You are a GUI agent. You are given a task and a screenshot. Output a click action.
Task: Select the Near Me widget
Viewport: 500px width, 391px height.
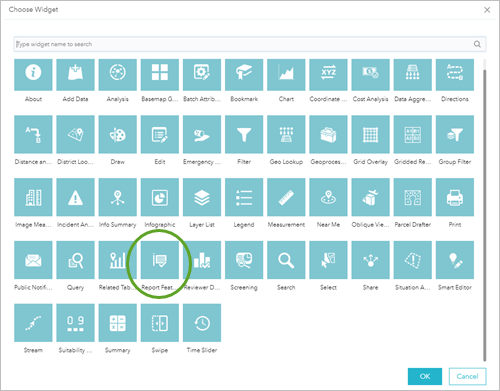(x=328, y=197)
